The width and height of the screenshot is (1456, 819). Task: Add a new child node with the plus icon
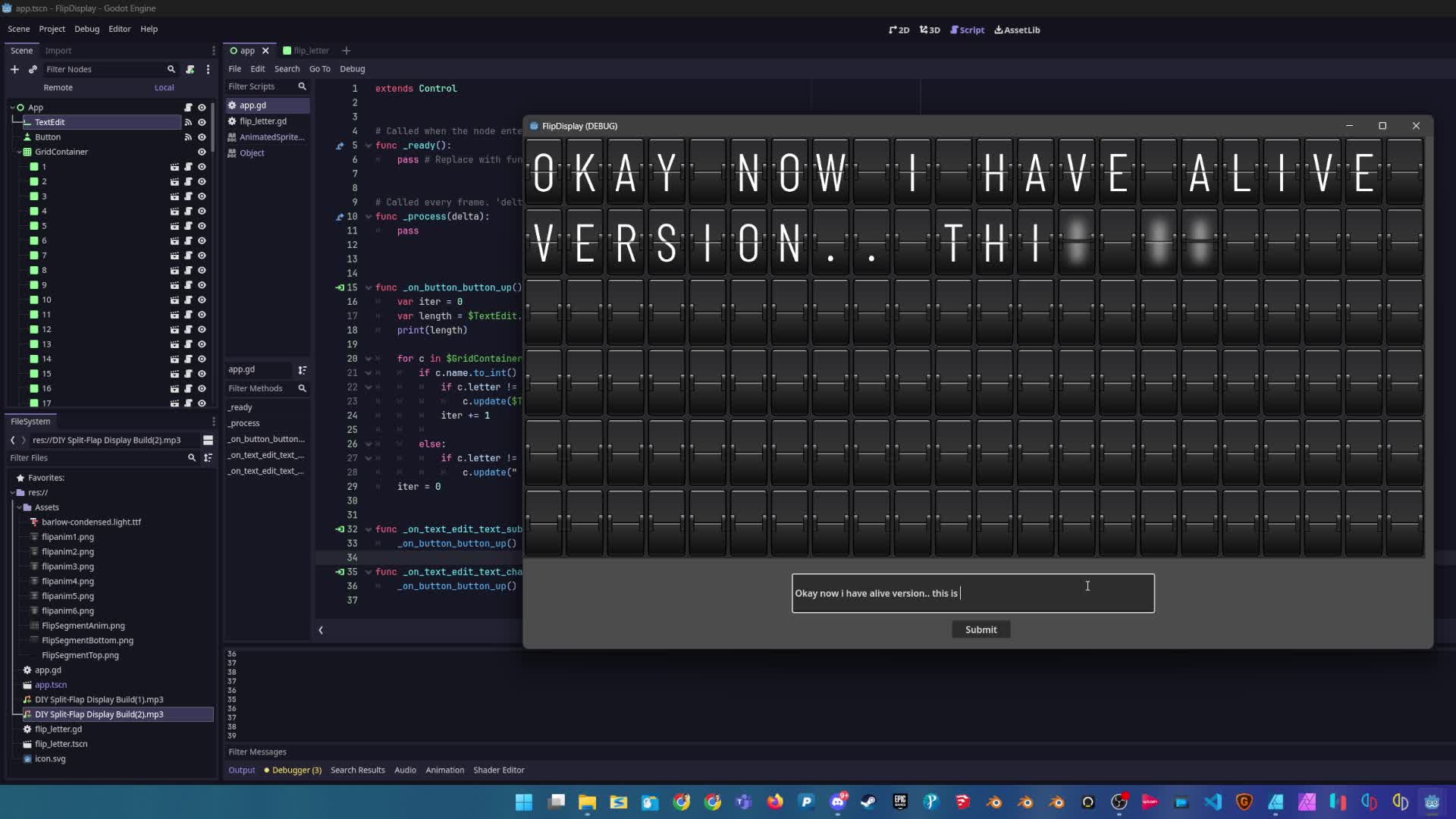tap(15, 69)
